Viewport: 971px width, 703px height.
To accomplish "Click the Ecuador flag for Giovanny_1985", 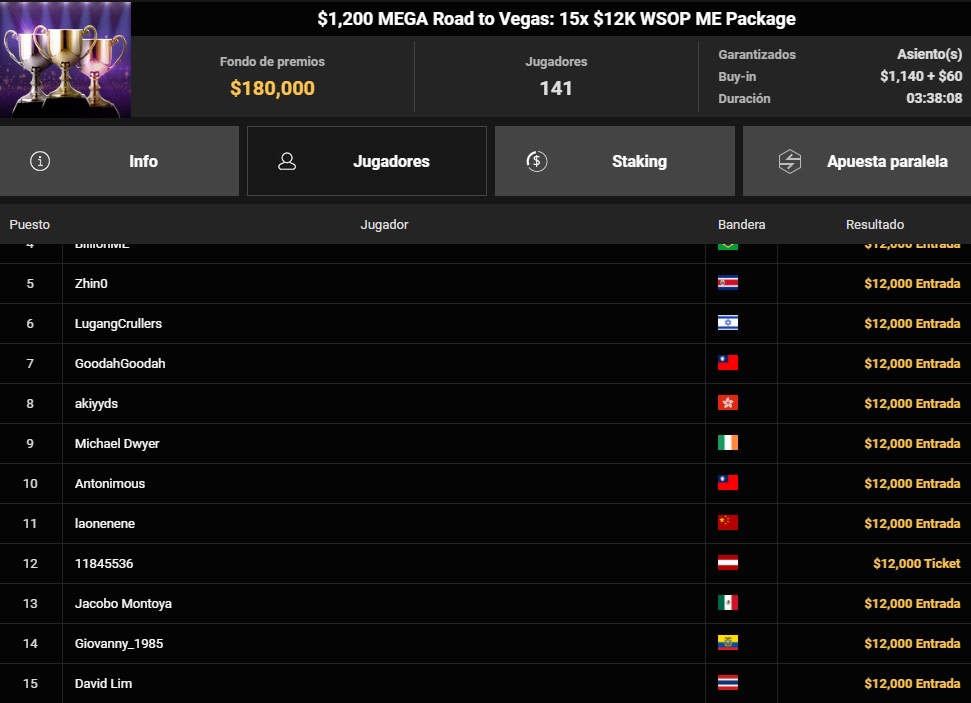I will [x=728, y=643].
